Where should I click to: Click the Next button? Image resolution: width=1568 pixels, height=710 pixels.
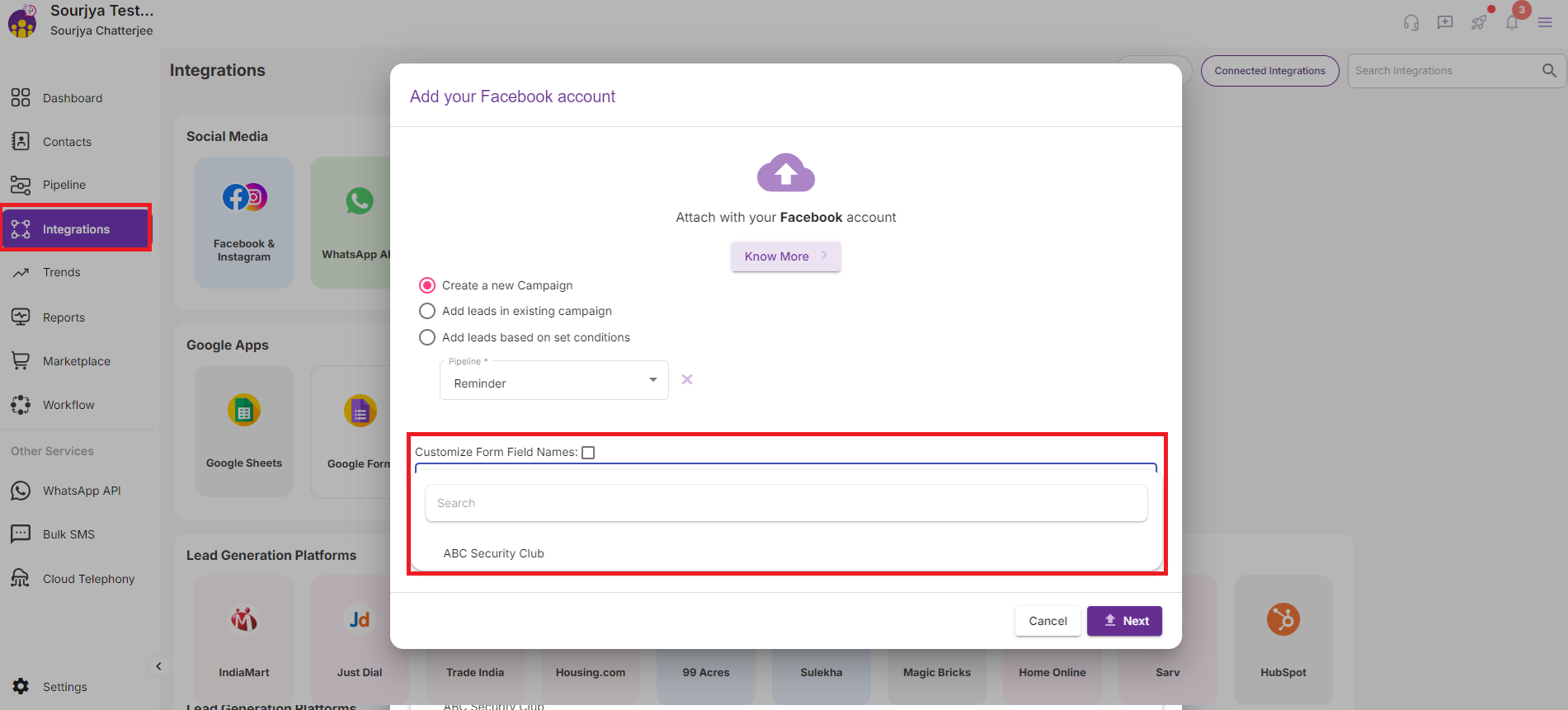pyautogui.click(x=1124, y=621)
